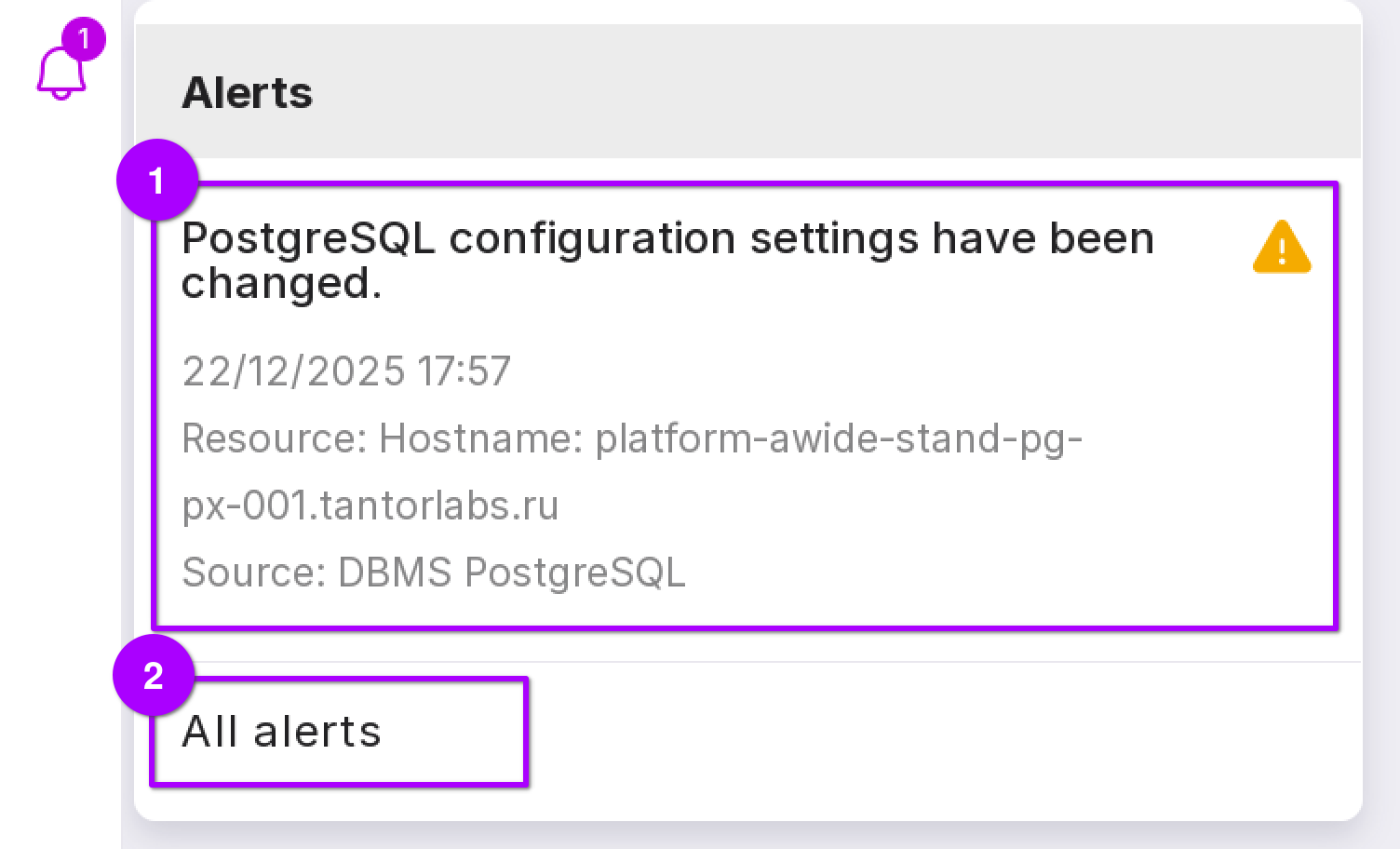Click the px-001.tantorlabs.ru hostname text
1400x849 pixels.
point(370,505)
